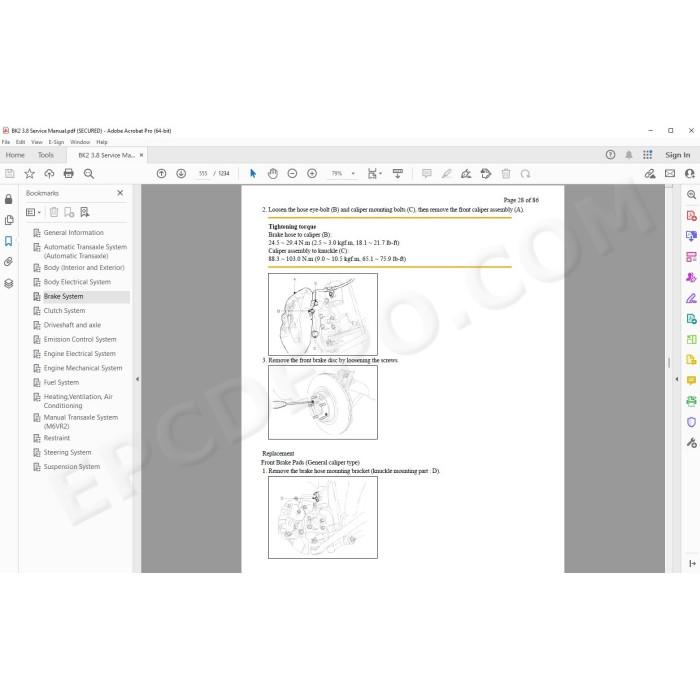This screenshot has height=700, width=700.
Task: Open the sign document tool
Action: click(x=466, y=174)
